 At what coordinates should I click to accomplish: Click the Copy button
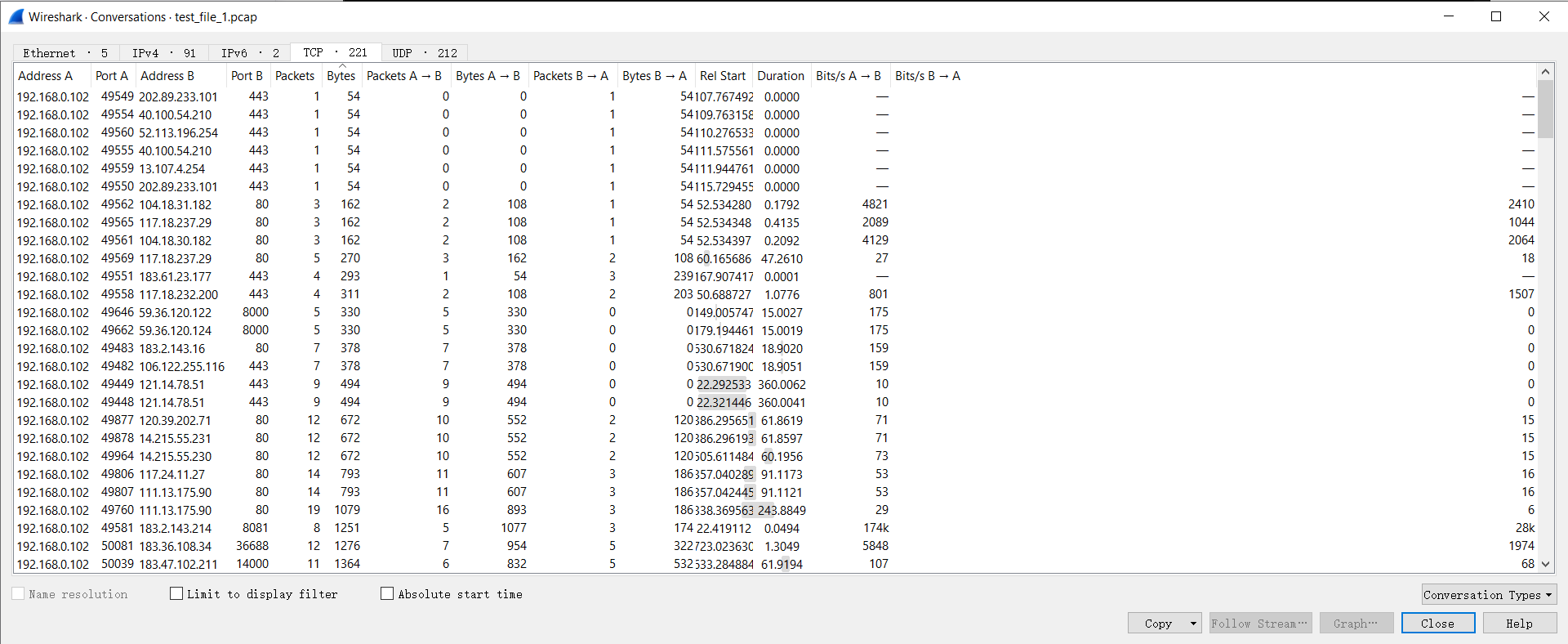pyautogui.click(x=1157, y=624)
